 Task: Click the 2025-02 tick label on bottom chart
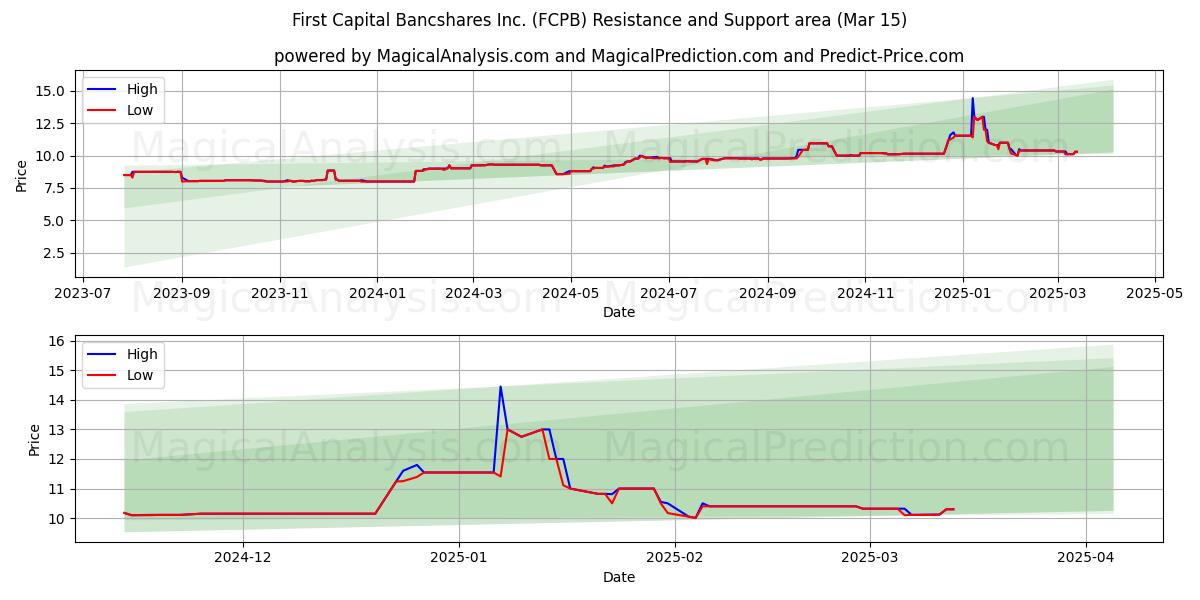pos(675,559)
